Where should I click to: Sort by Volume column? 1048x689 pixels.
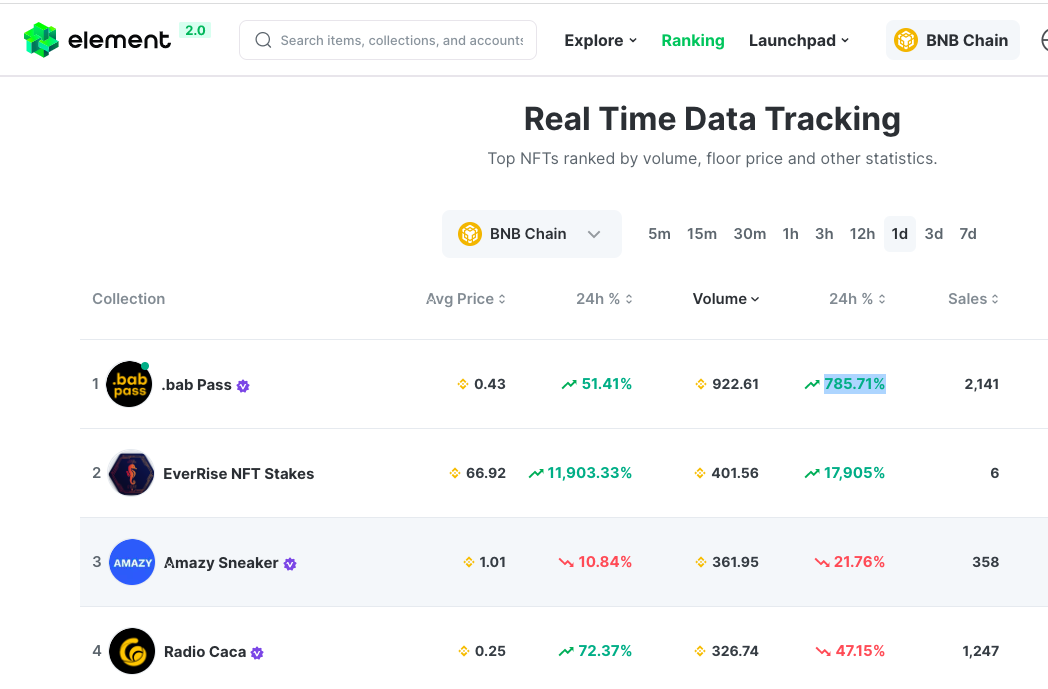point(726,299)
